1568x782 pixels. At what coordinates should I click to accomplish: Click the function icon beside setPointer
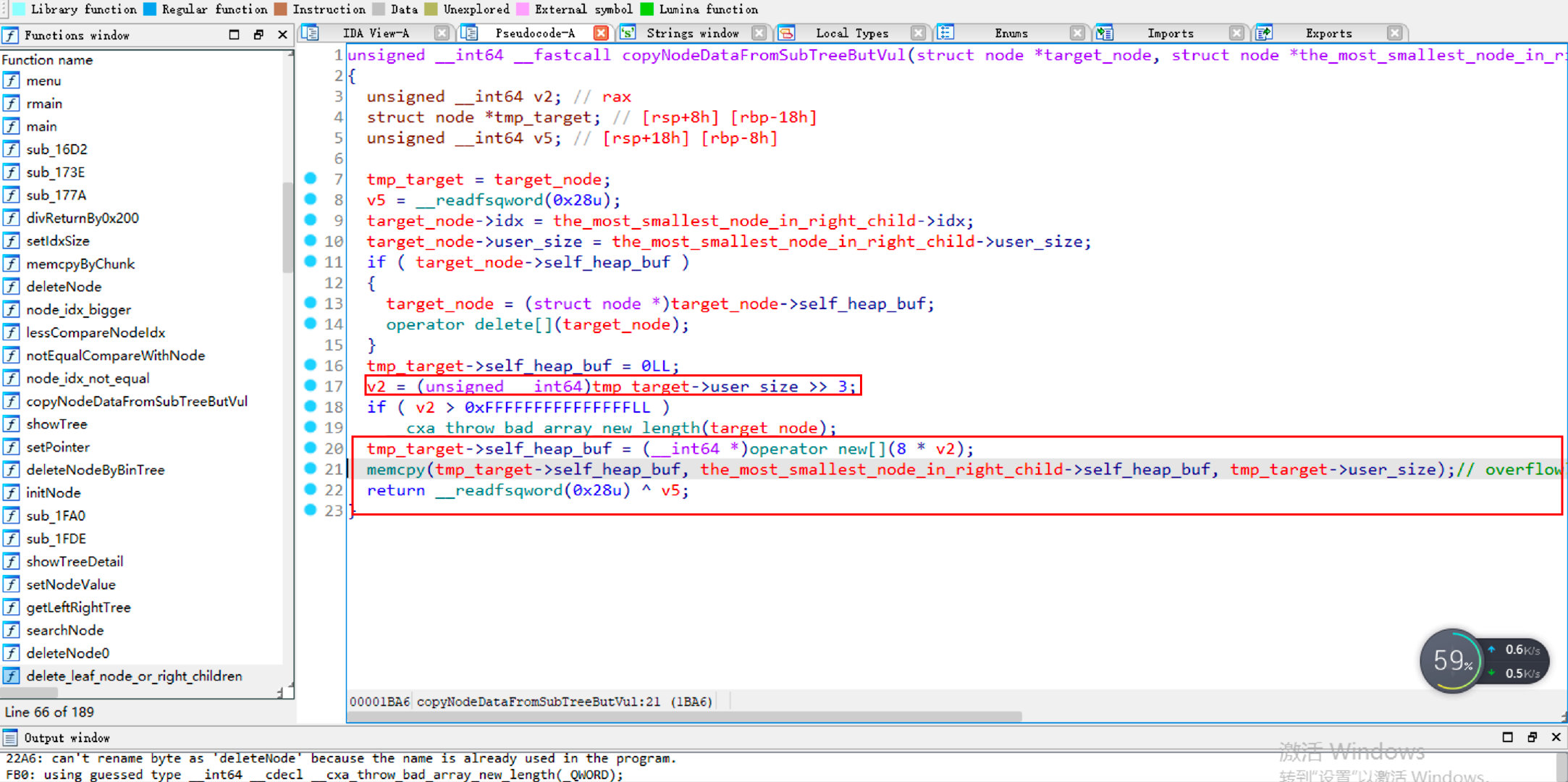click(11, 447)
